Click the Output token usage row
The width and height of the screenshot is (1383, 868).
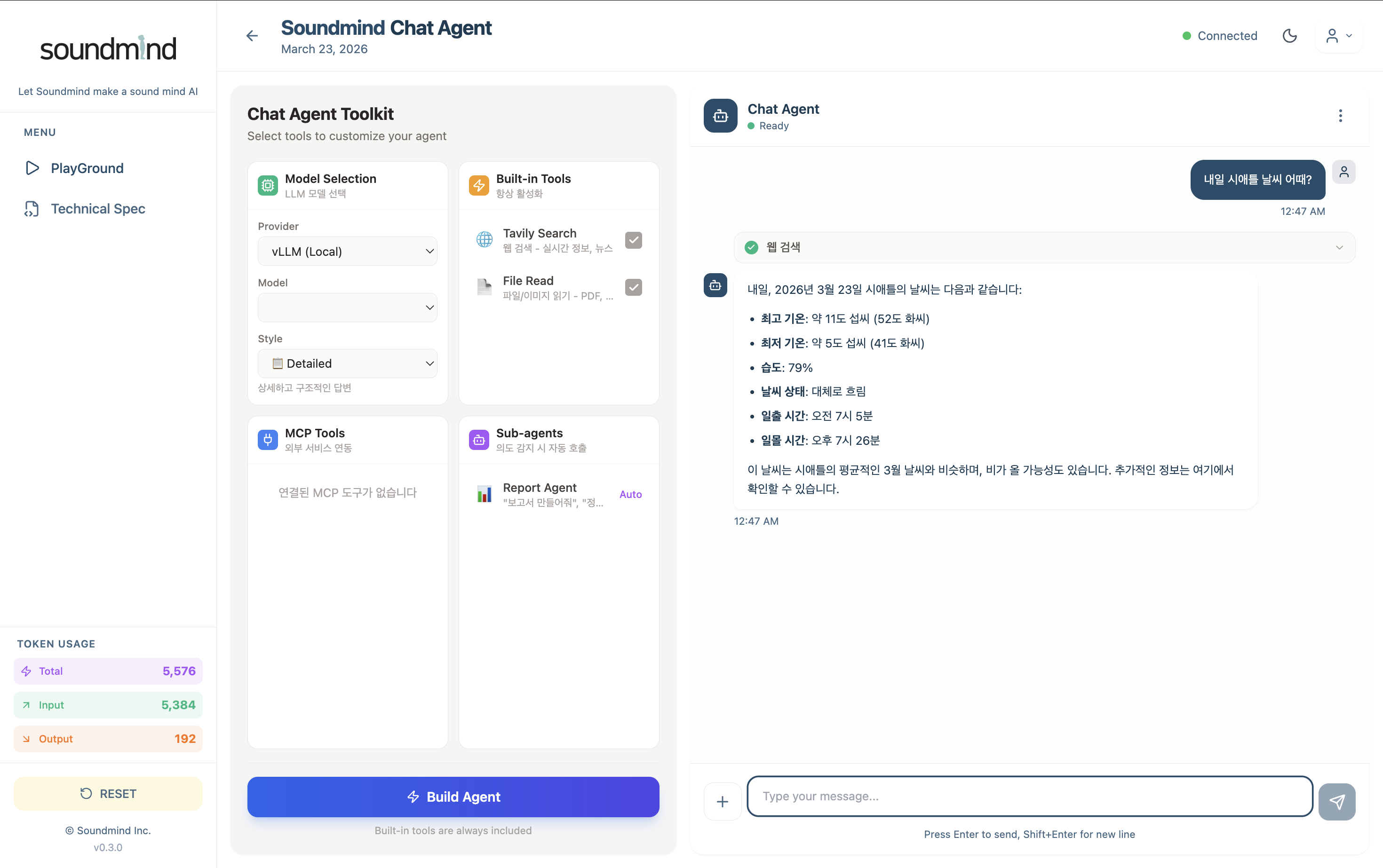[108, 739]
